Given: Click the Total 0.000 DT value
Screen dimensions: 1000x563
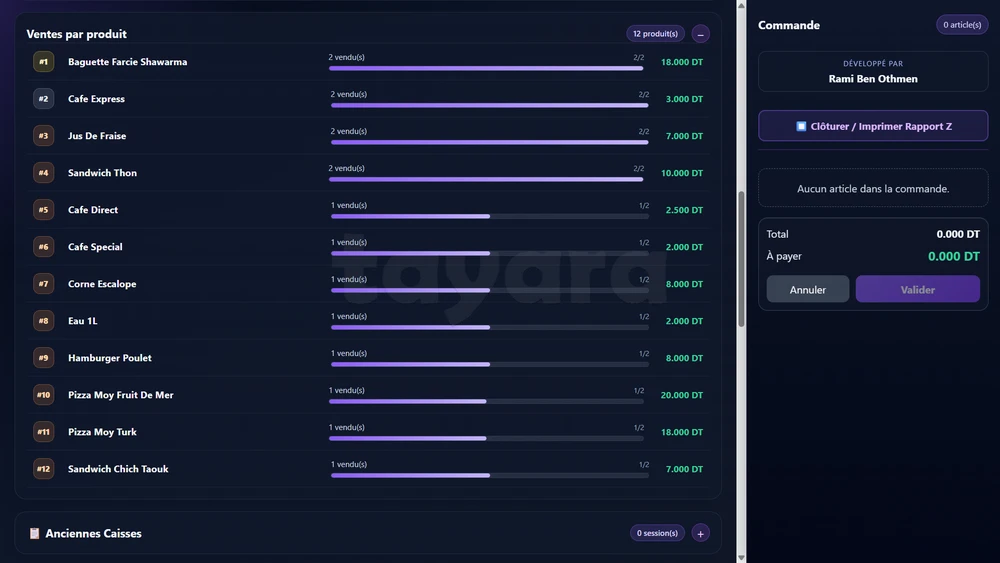Looking at the screenshot, I should (x=958, y=234).
